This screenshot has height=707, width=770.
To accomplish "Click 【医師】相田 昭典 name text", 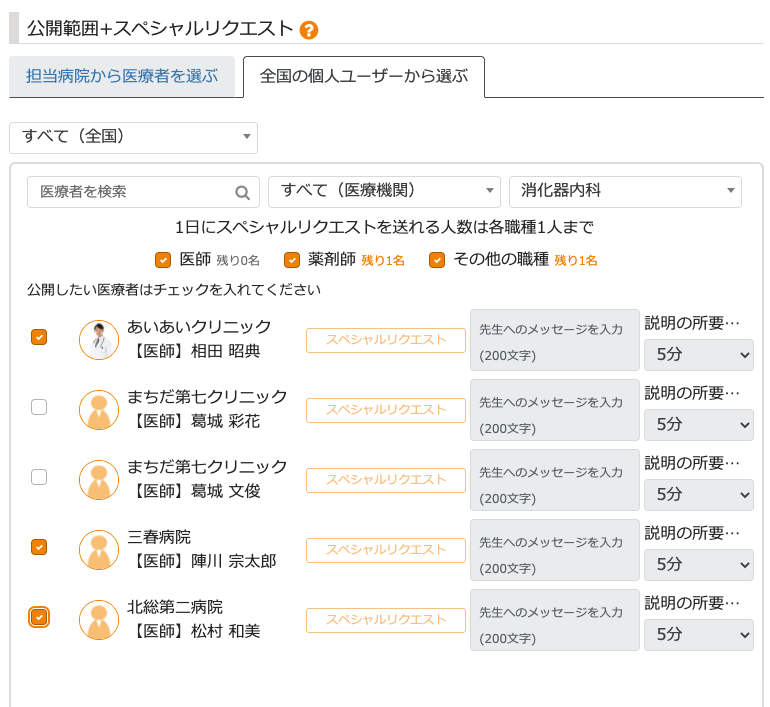I will [194, 352].
